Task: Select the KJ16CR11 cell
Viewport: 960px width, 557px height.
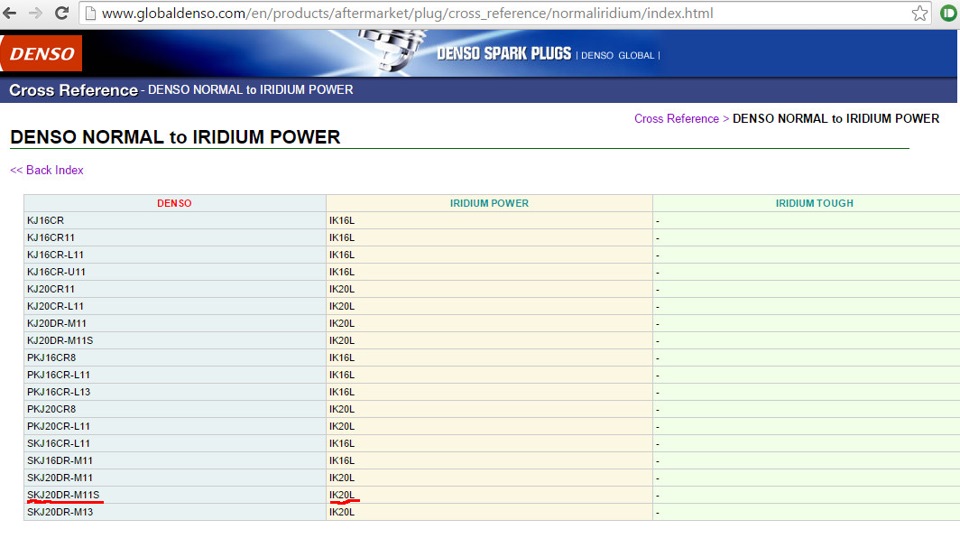Action: click(x=174, y=237)
